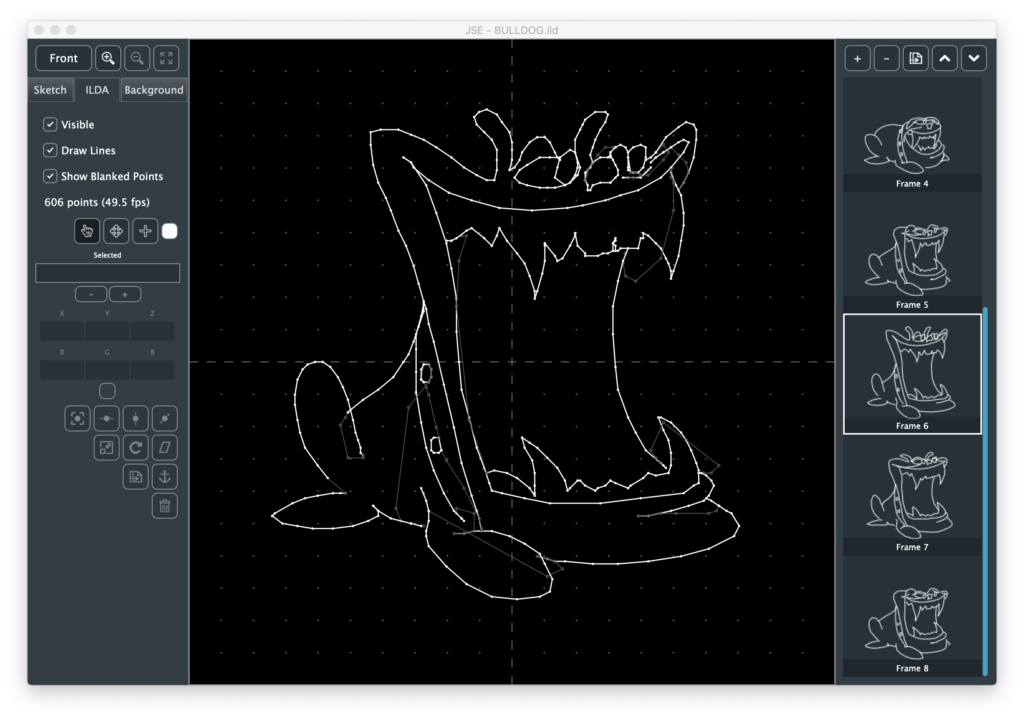Switch to the Sketch tab

click(50, 90)
